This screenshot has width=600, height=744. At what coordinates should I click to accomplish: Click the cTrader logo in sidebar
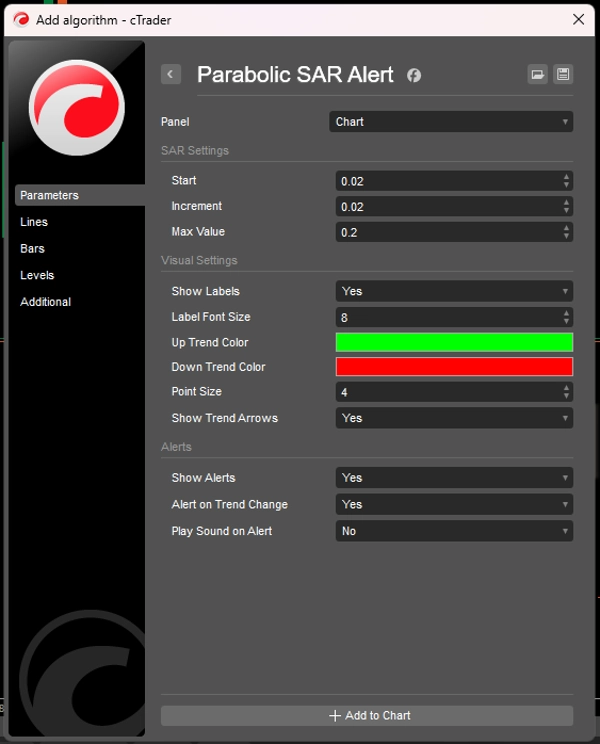[x=77, y=108]
